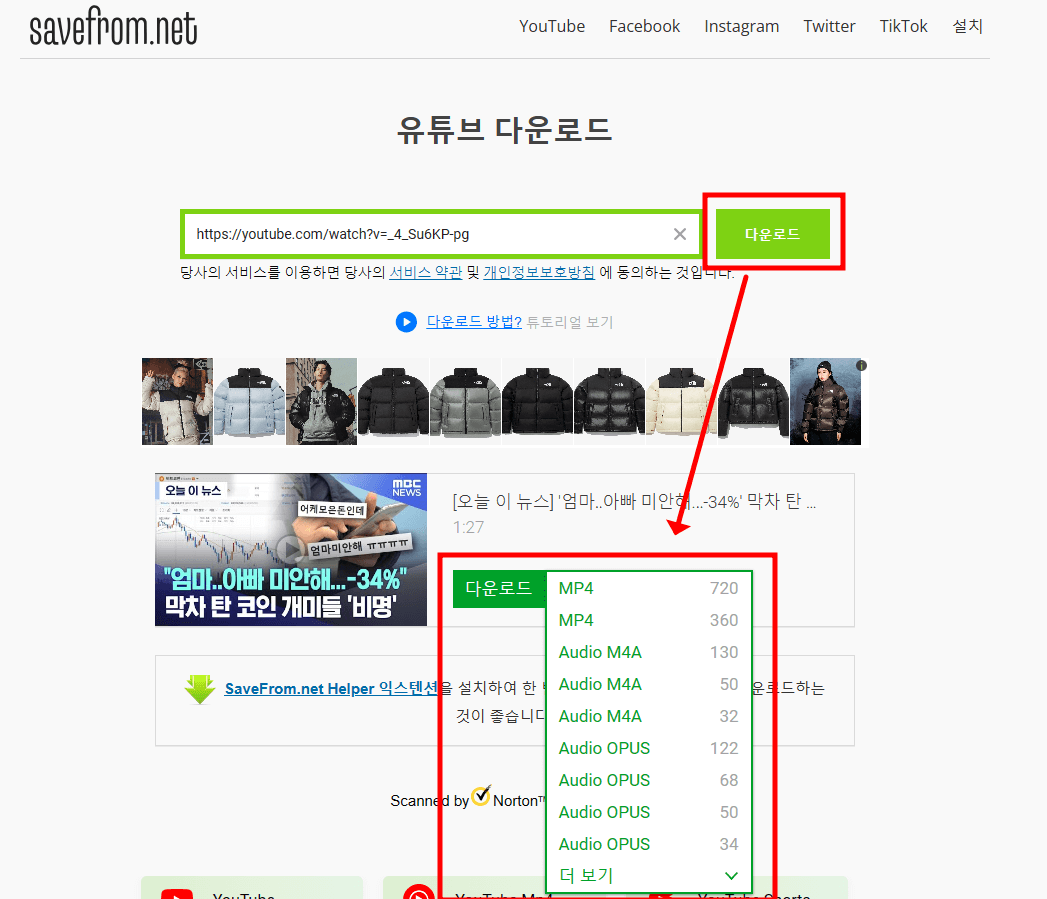
Task: Click the bright green 다운로드 button beside URL field
Action: click(x=773, y=234)
